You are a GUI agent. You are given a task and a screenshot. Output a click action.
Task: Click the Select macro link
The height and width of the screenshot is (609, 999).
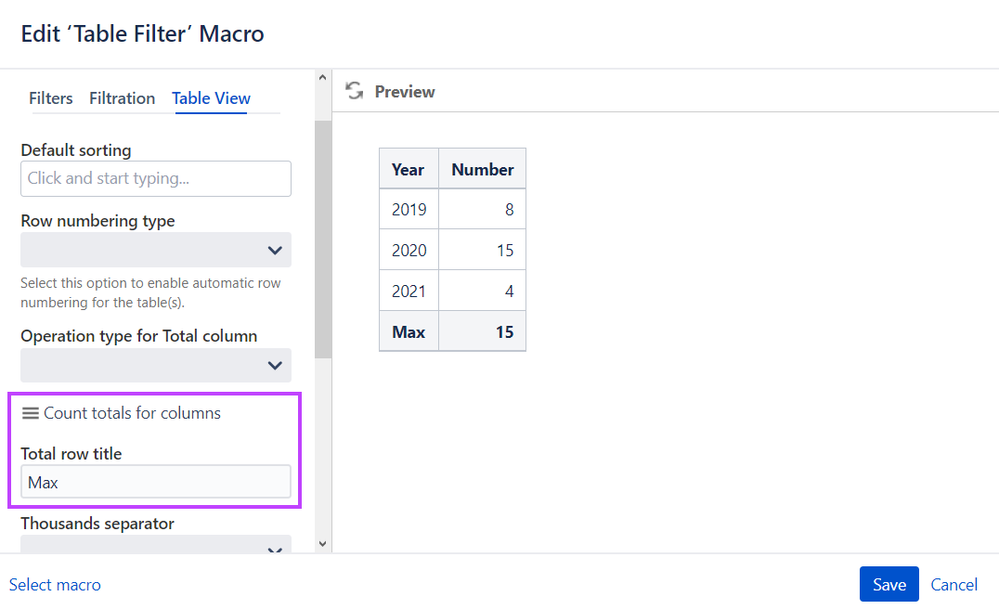pos(55,584)
